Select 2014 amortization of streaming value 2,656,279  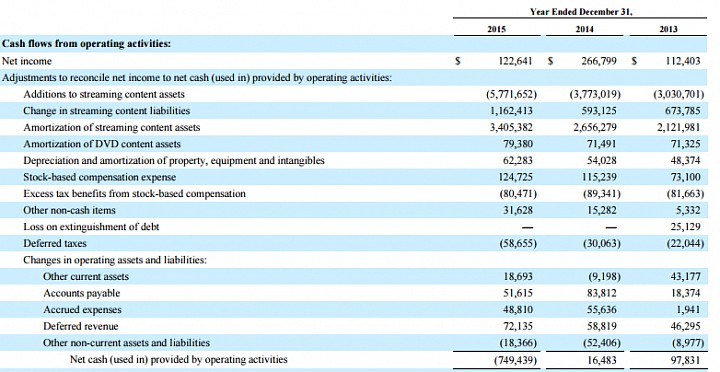[595, 127]
